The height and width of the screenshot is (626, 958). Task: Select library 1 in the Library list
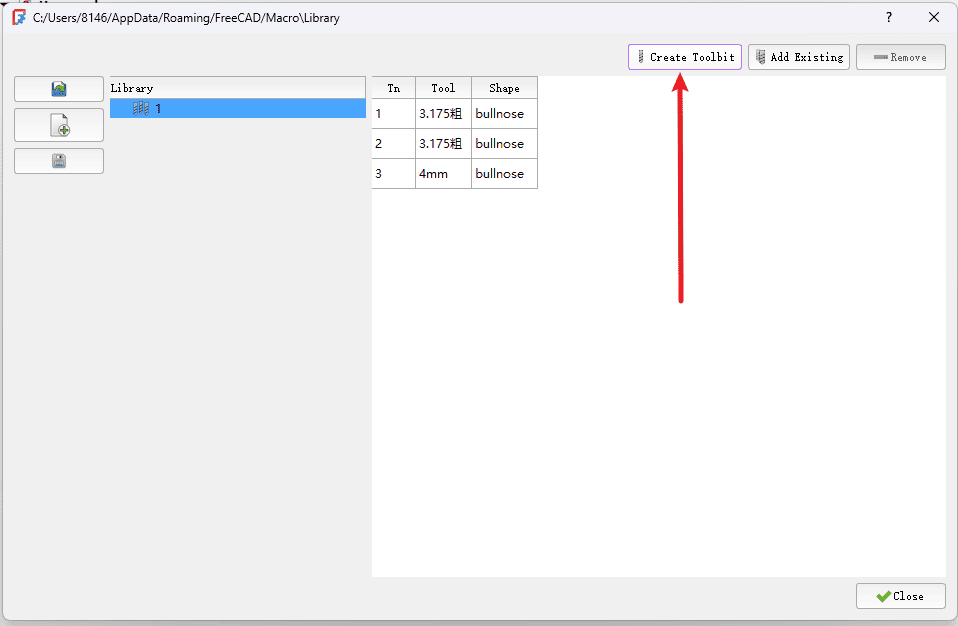click(158, 109)
